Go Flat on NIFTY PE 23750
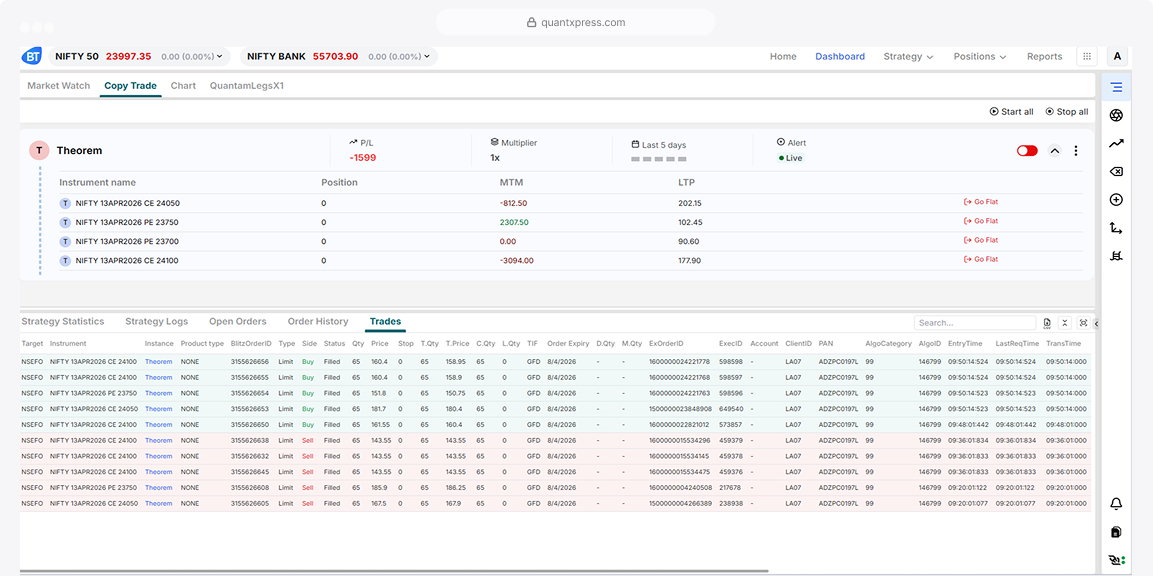 point(981,221)
